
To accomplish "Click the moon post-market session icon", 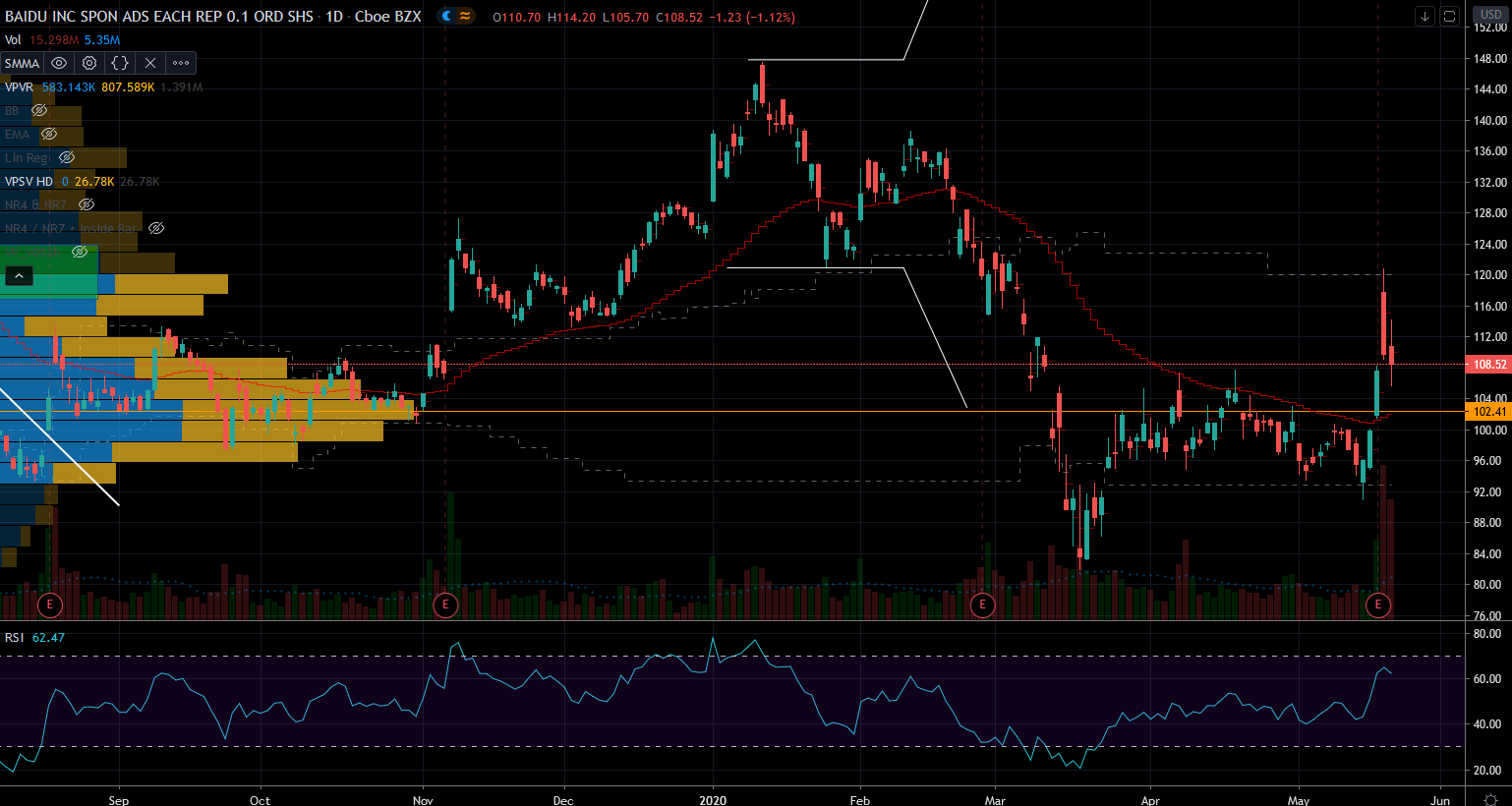I will 447,16.
